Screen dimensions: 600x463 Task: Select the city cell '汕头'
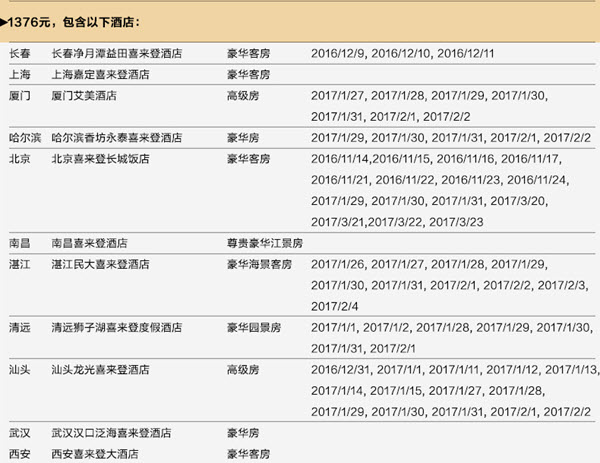(20, 369)
